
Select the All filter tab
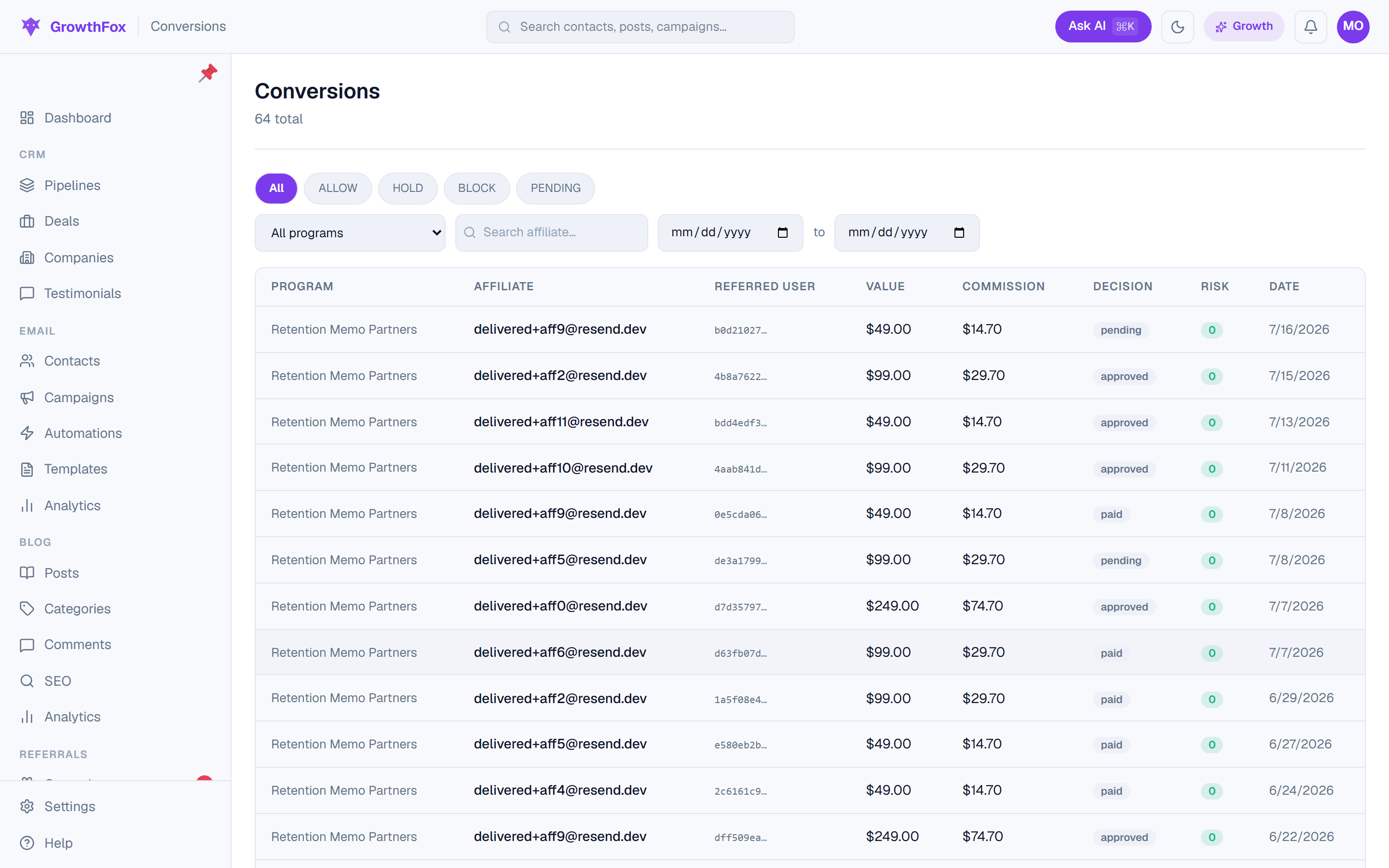(276, 188)
